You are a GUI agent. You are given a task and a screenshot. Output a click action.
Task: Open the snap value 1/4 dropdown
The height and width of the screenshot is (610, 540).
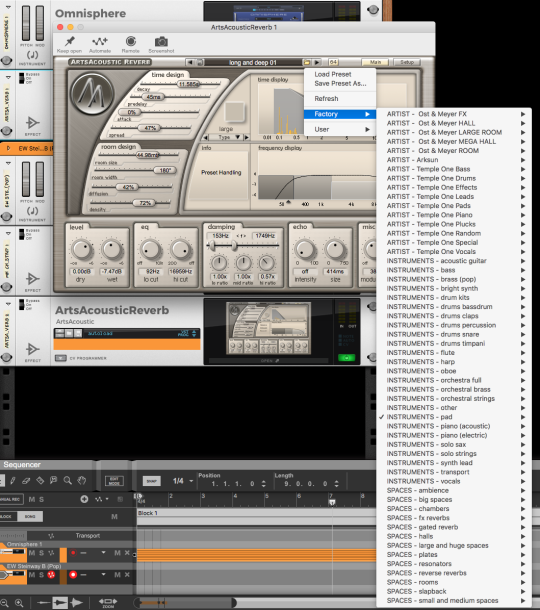click(x=183, y=481)
